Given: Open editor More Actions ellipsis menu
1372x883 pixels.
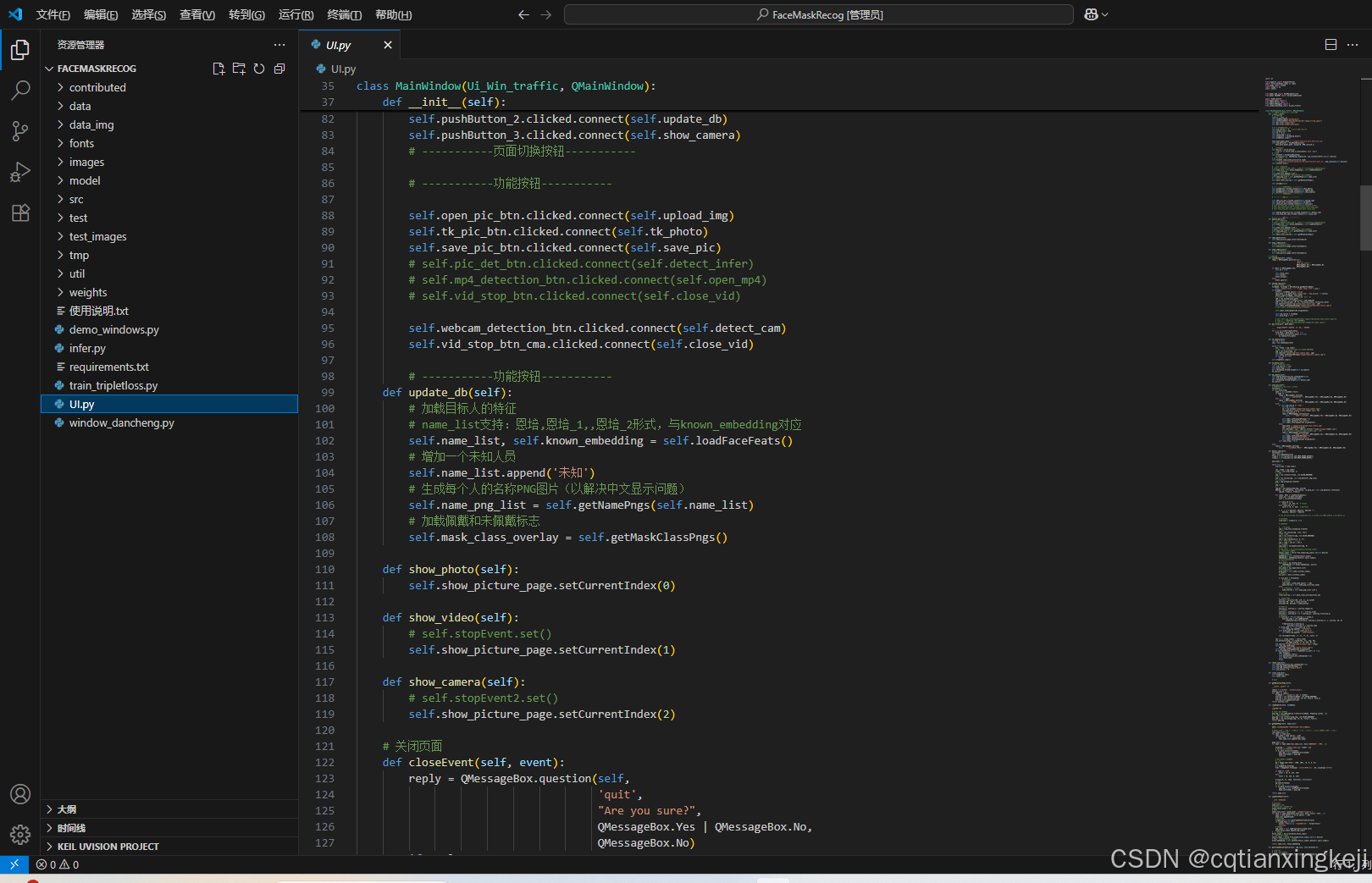Looking at the screenshot, I should pyautogui.click(x=1353, y=45).
